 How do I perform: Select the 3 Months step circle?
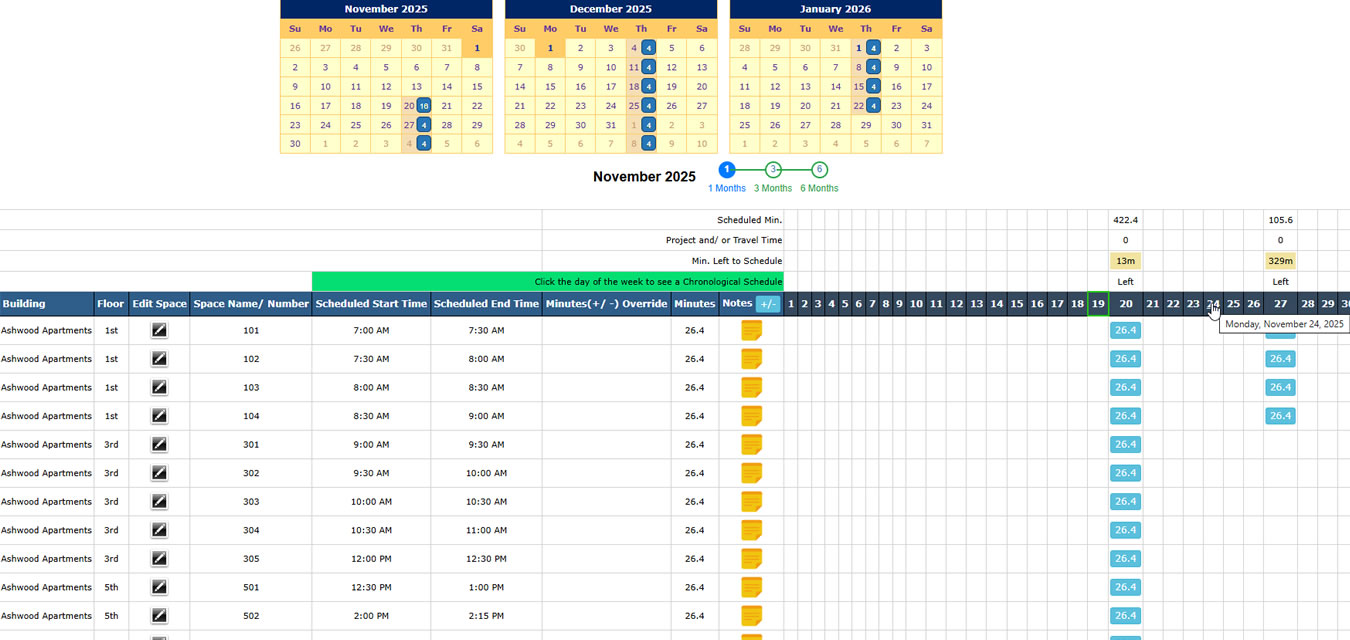[x=773, y=168]
